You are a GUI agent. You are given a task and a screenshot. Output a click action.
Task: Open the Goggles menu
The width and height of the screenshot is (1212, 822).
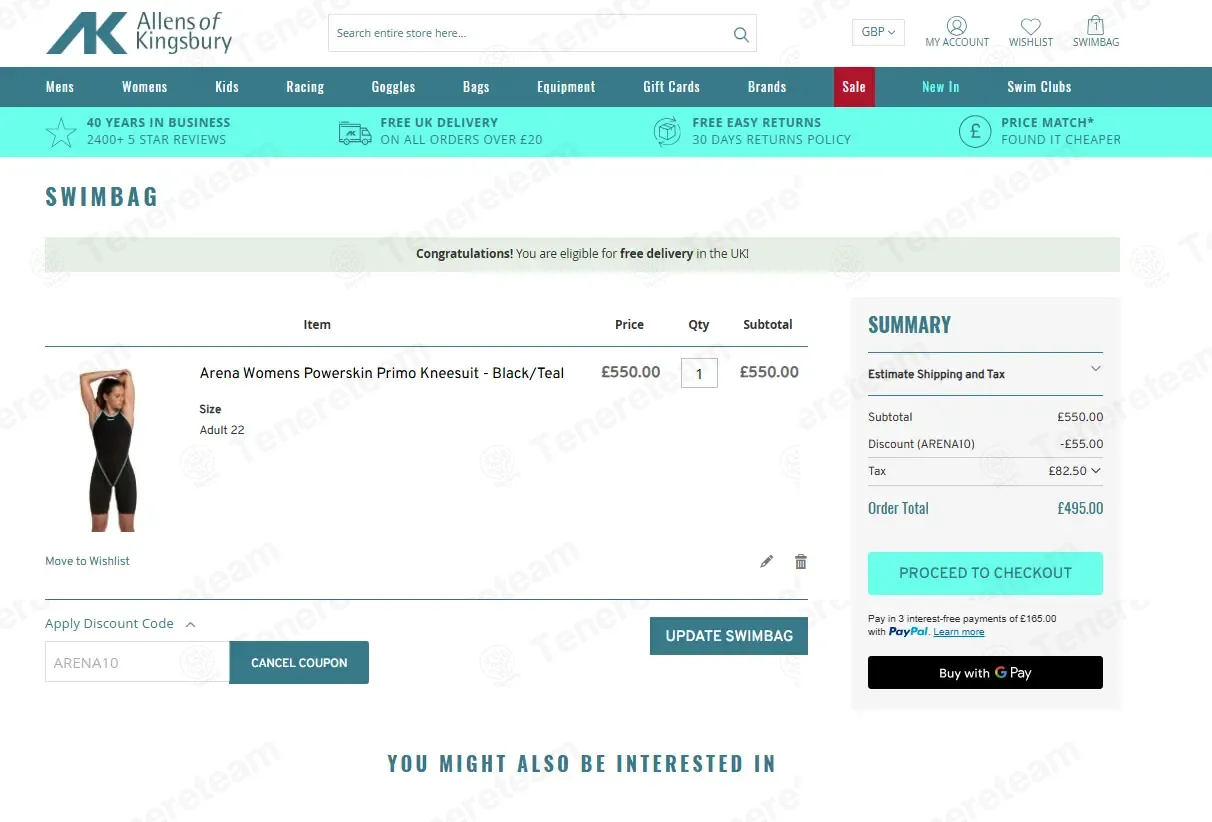tap(393, 87)
